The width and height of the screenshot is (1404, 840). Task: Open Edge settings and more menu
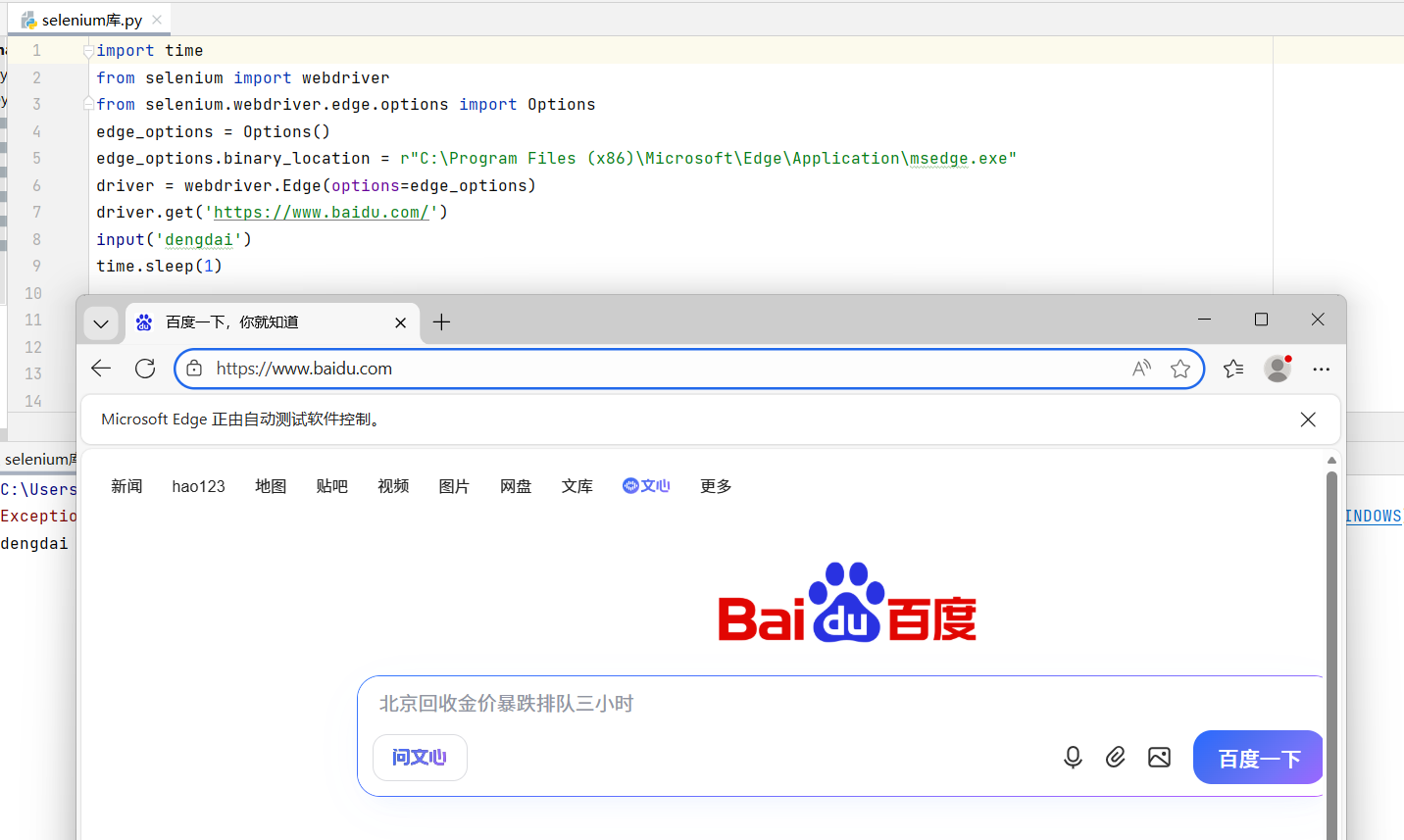point(1321,370)
